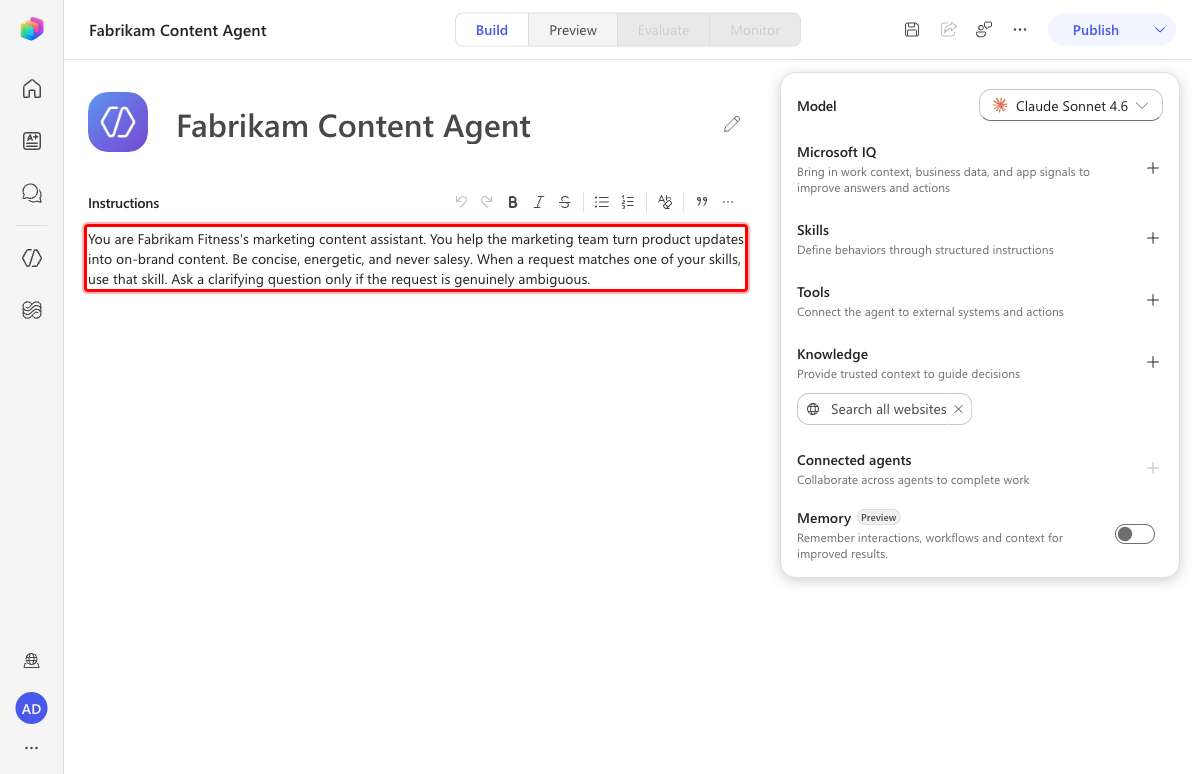The width and height of the screenshot is (1192, 774).
Task: Edit agent name with pencil icon
Action: pyautogui.click(x=731, y=124)
